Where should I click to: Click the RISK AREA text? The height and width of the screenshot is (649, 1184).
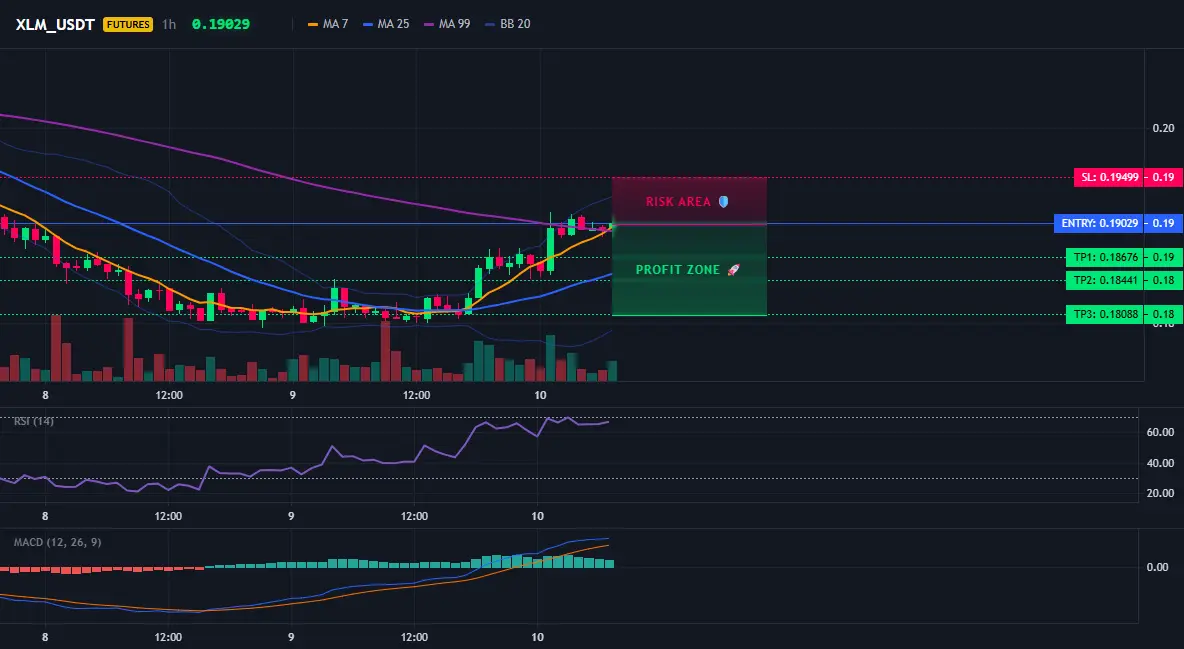click(x=678, y=202)
